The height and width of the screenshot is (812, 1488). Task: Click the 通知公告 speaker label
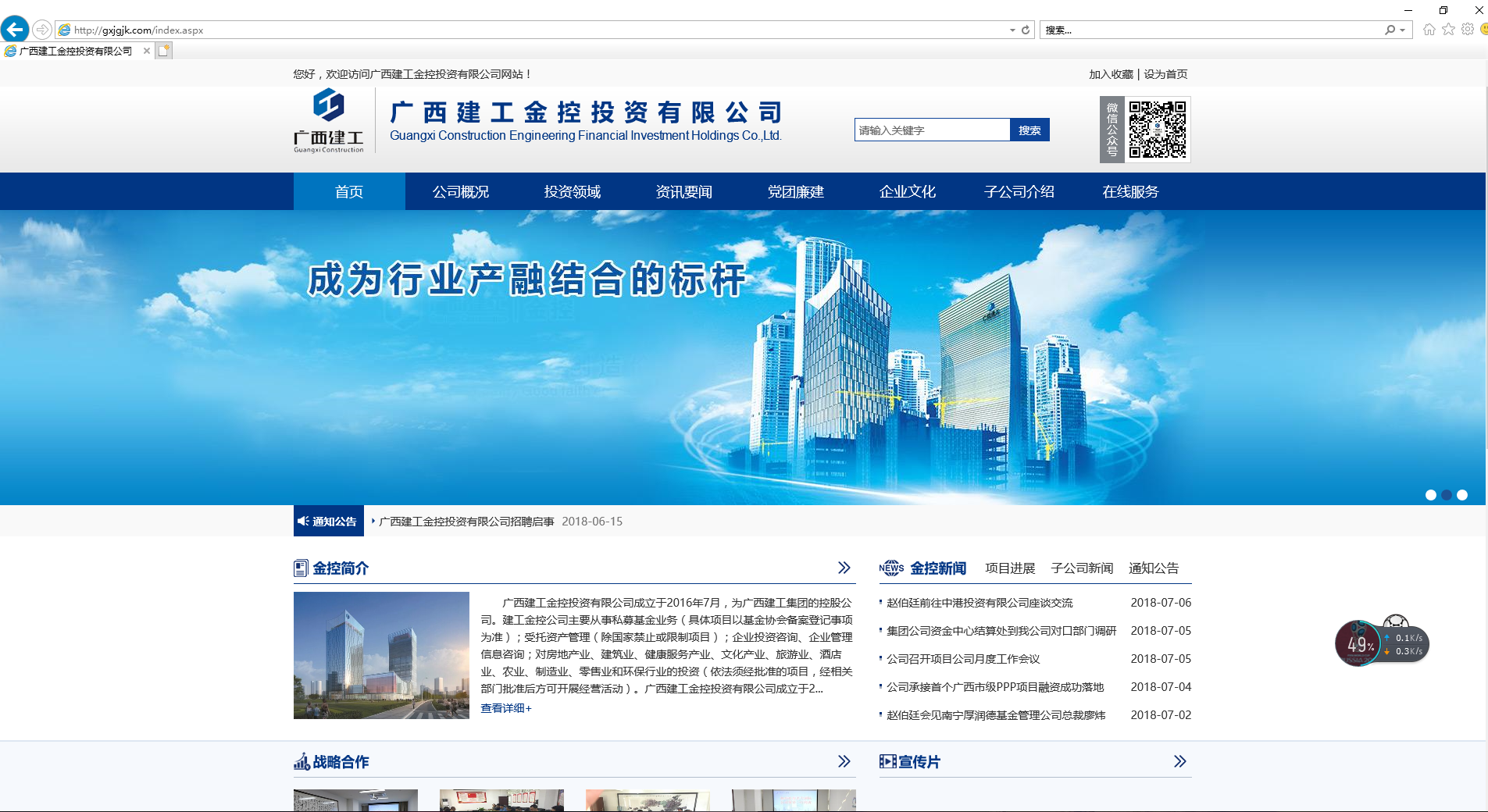coord(329,521)
